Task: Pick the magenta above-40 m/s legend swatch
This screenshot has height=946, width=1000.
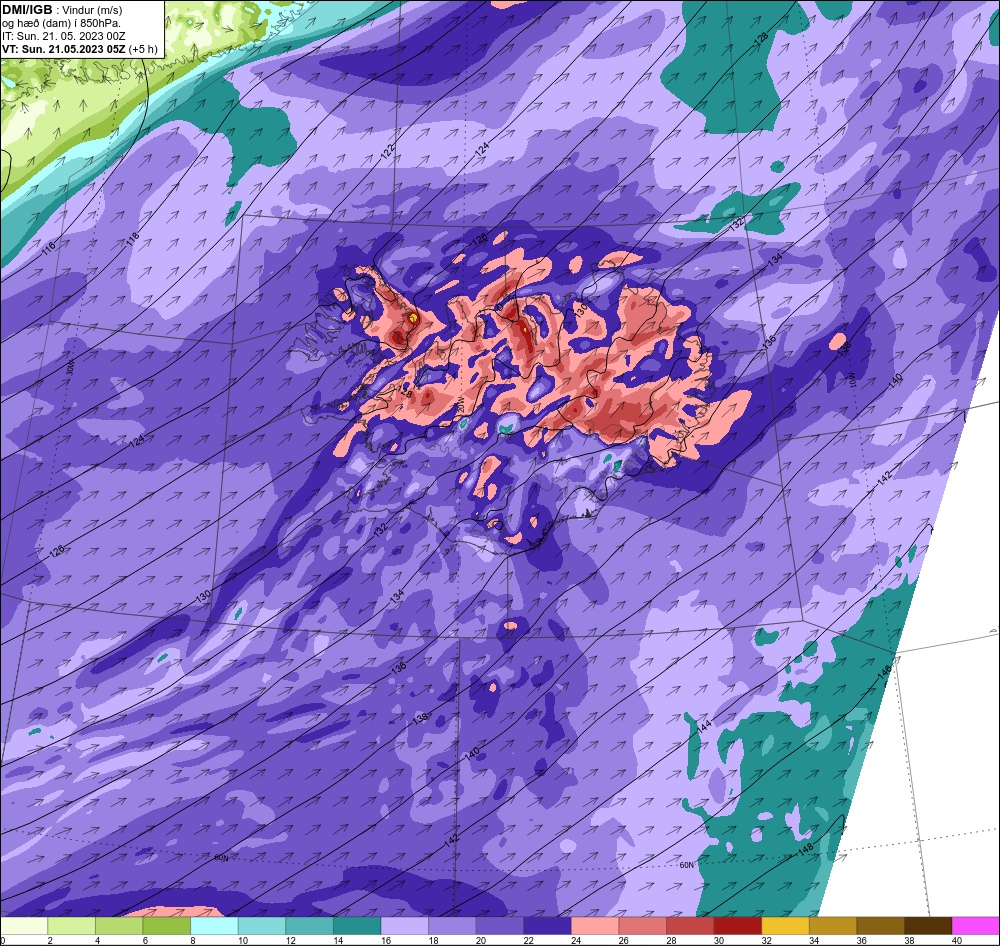Action: pos(975,926)
